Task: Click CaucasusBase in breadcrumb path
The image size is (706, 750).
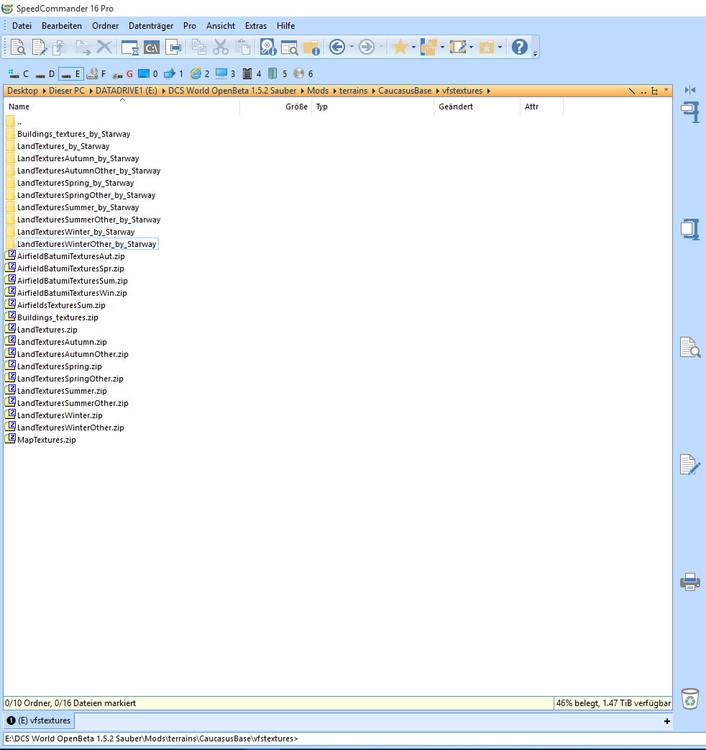Action: point(405,91)
